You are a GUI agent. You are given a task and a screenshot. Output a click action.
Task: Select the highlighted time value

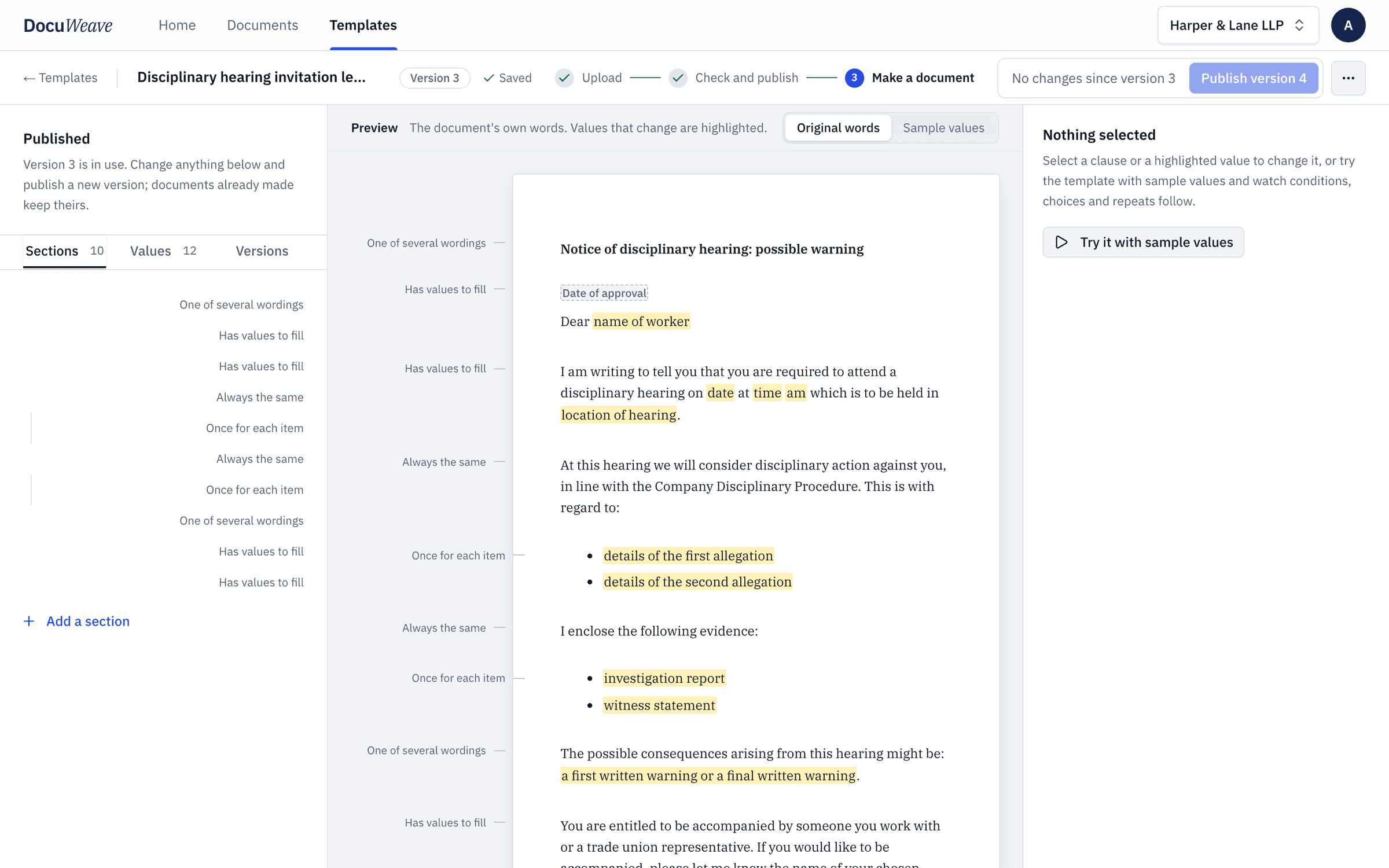(767, 393)
